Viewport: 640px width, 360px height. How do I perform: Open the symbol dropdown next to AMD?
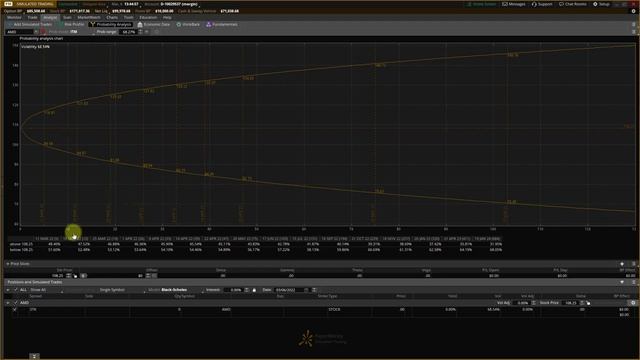(x=36, y=32)
